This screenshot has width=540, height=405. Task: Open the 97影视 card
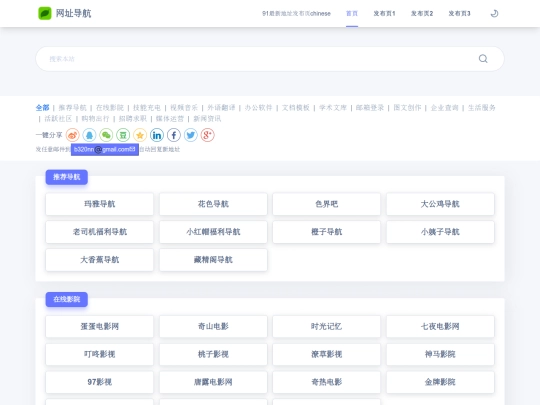click(x=100, y=382)
